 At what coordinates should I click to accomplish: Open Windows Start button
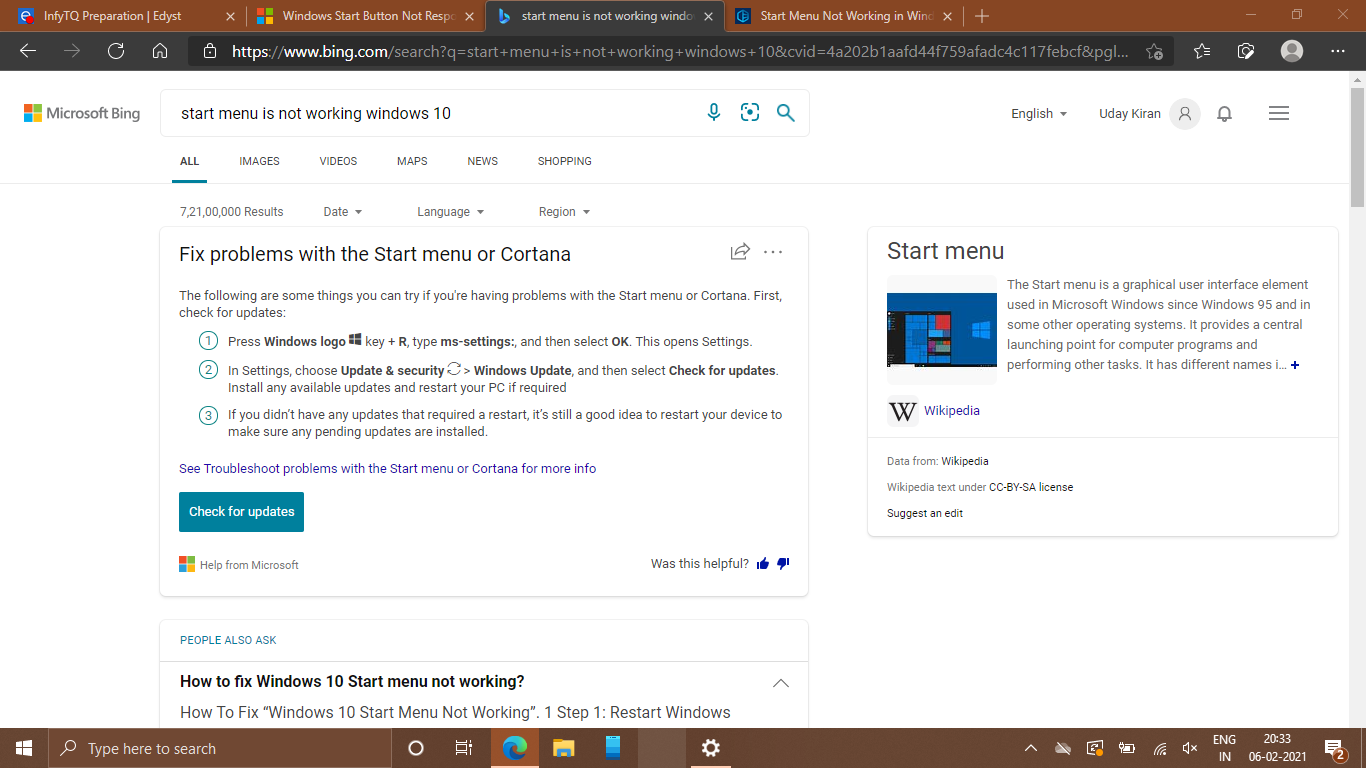(24, 748)
